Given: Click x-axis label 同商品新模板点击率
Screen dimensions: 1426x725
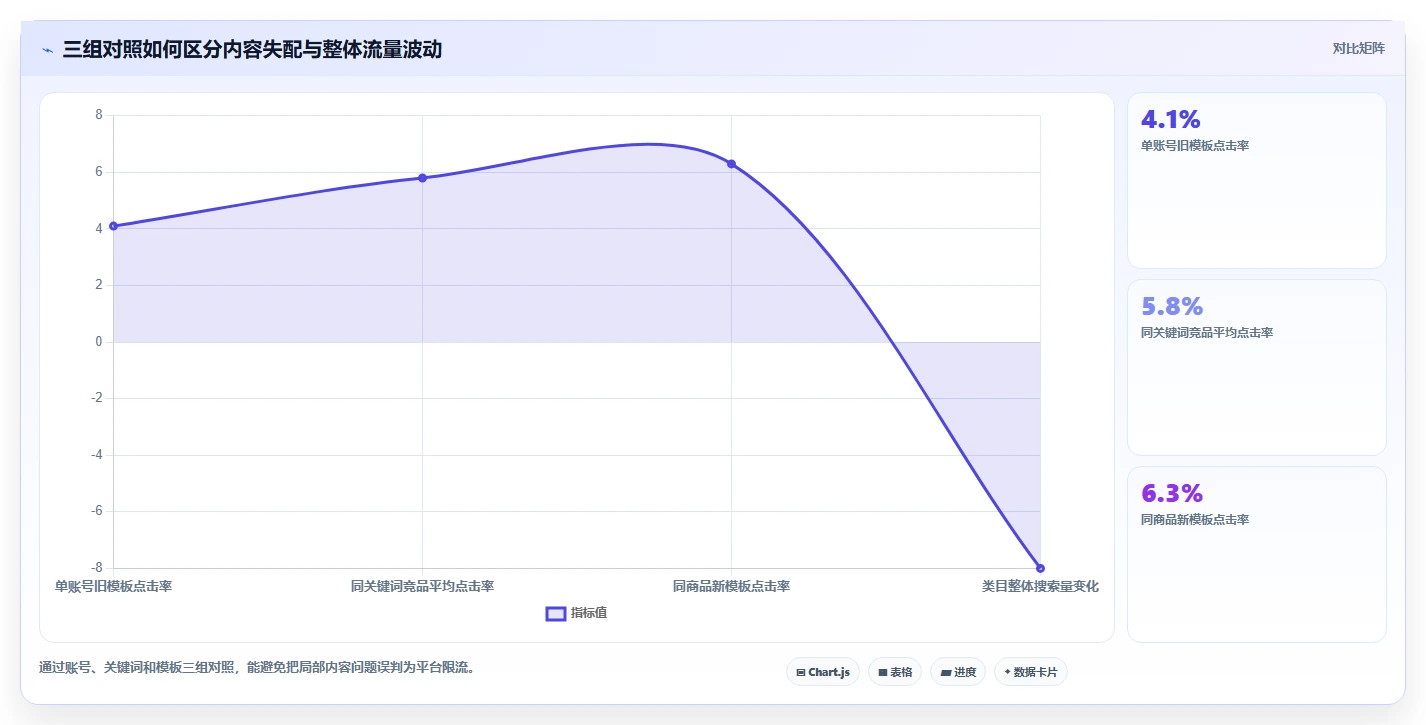Looking at the screenshot, I should pyautogui.click(x=731, y=586).
